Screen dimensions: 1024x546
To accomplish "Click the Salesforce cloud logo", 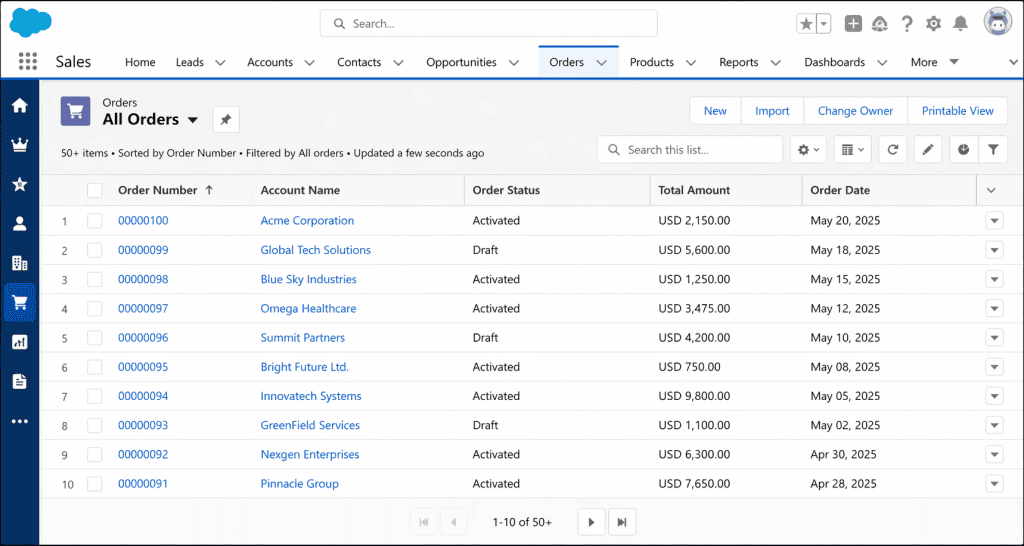I will [x=30, y=22].
